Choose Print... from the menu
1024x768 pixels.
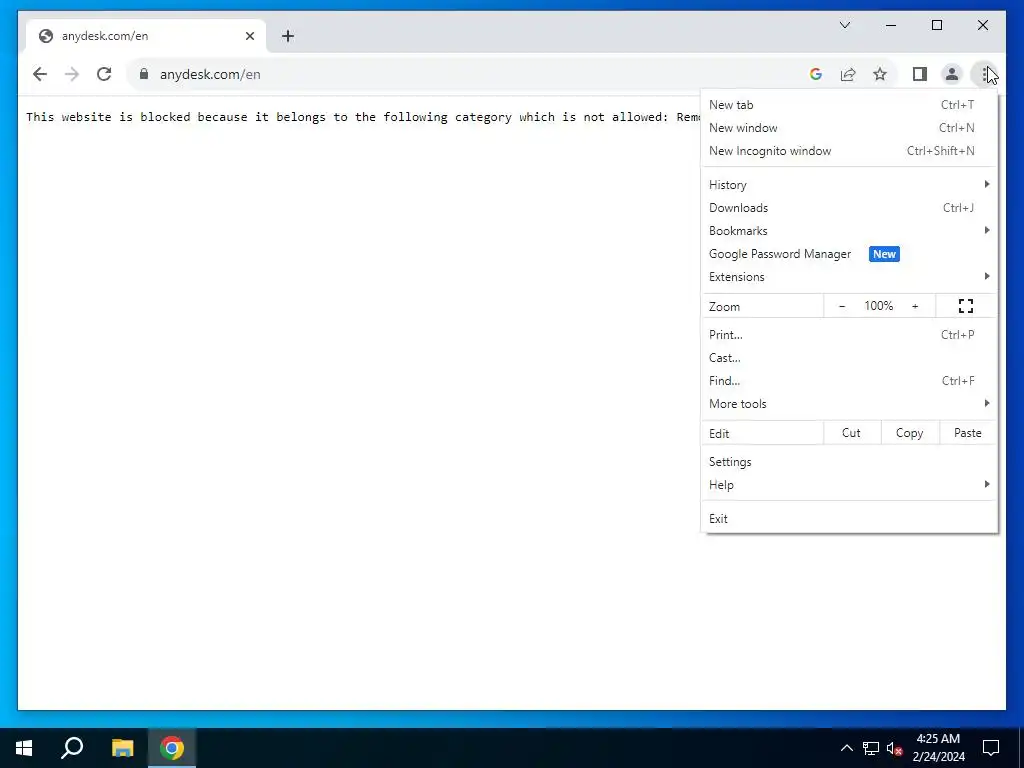pyautogui.click(x=849, y=334)
